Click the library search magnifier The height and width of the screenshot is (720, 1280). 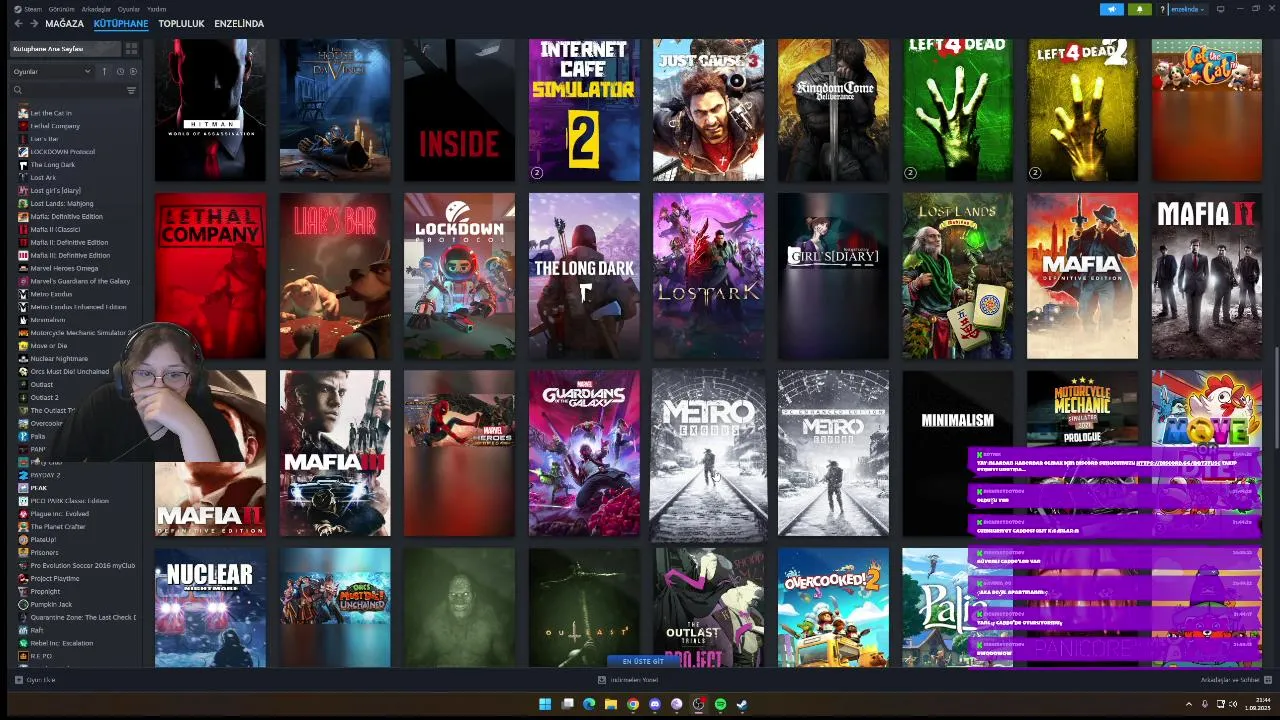[18, 90]
